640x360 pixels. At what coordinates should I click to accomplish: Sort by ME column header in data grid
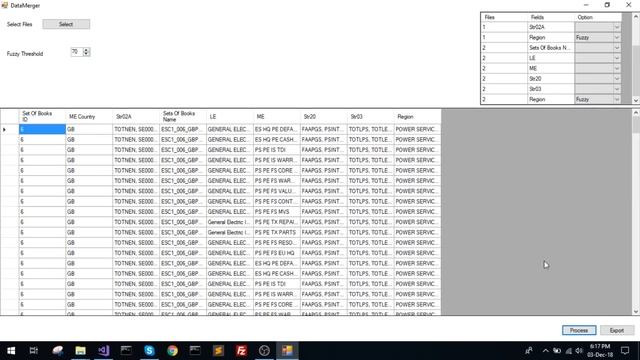click(x=277, y=116)
